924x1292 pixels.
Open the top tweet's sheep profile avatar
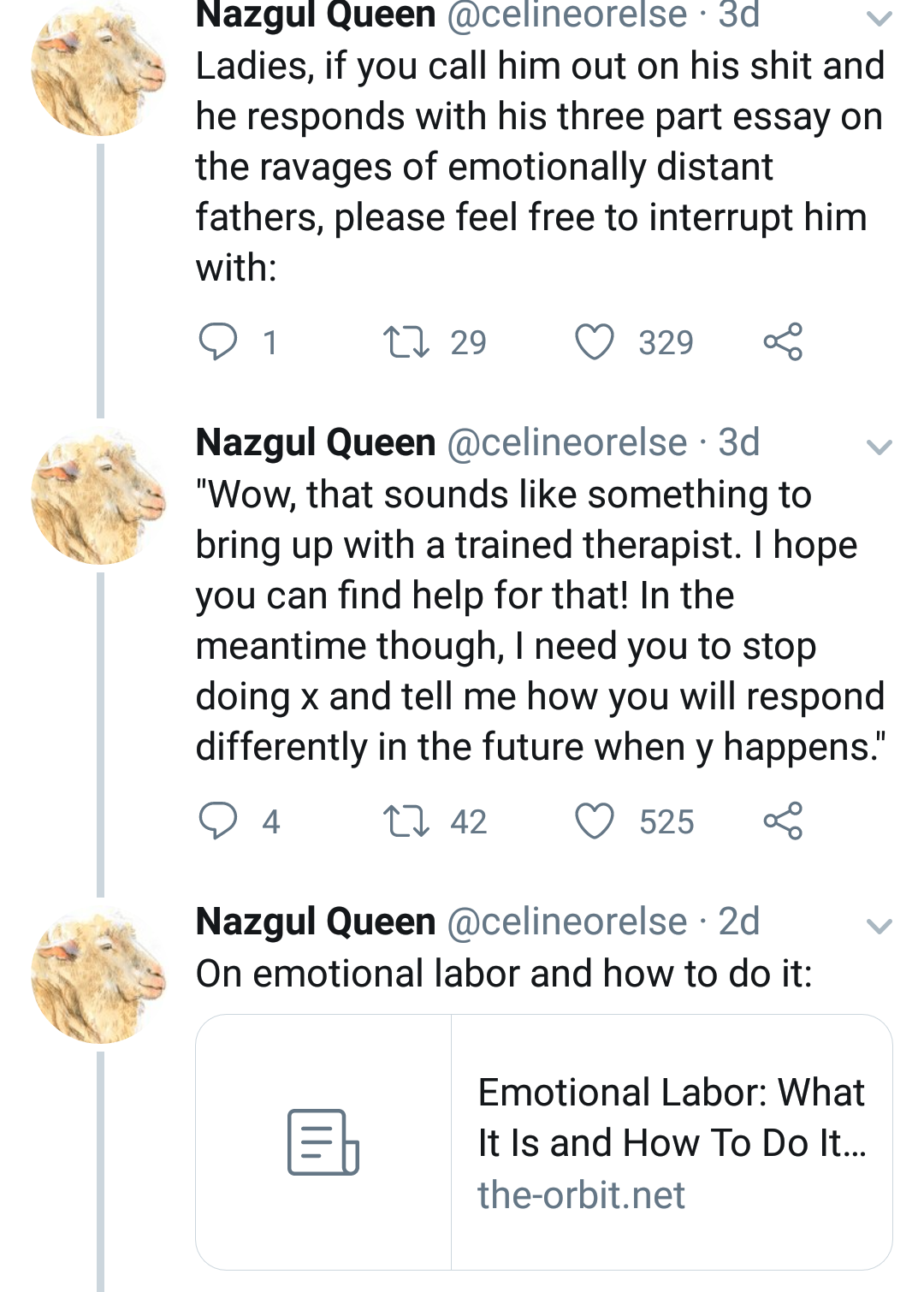click(x=98, y=68)
